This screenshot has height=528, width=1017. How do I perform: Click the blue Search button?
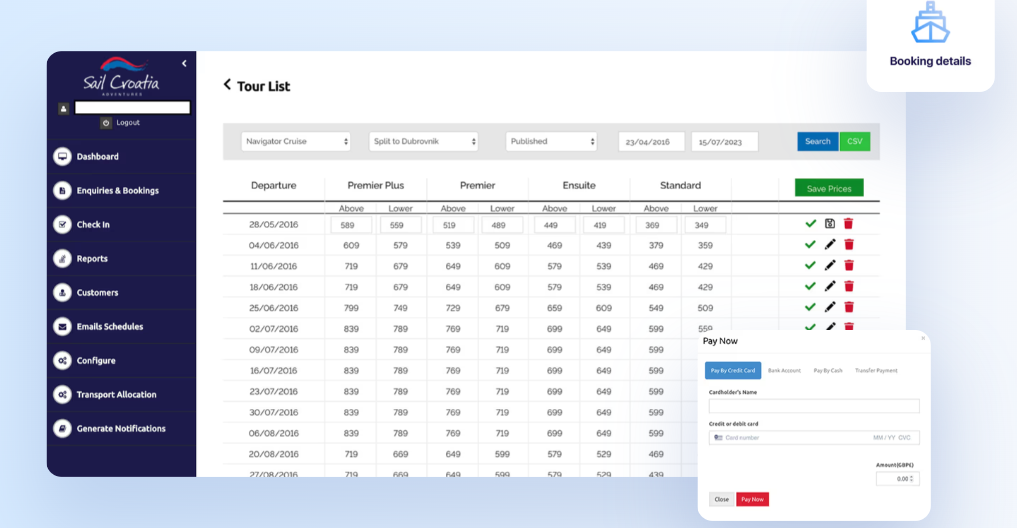pyautogui.click(x=818, y=142)
